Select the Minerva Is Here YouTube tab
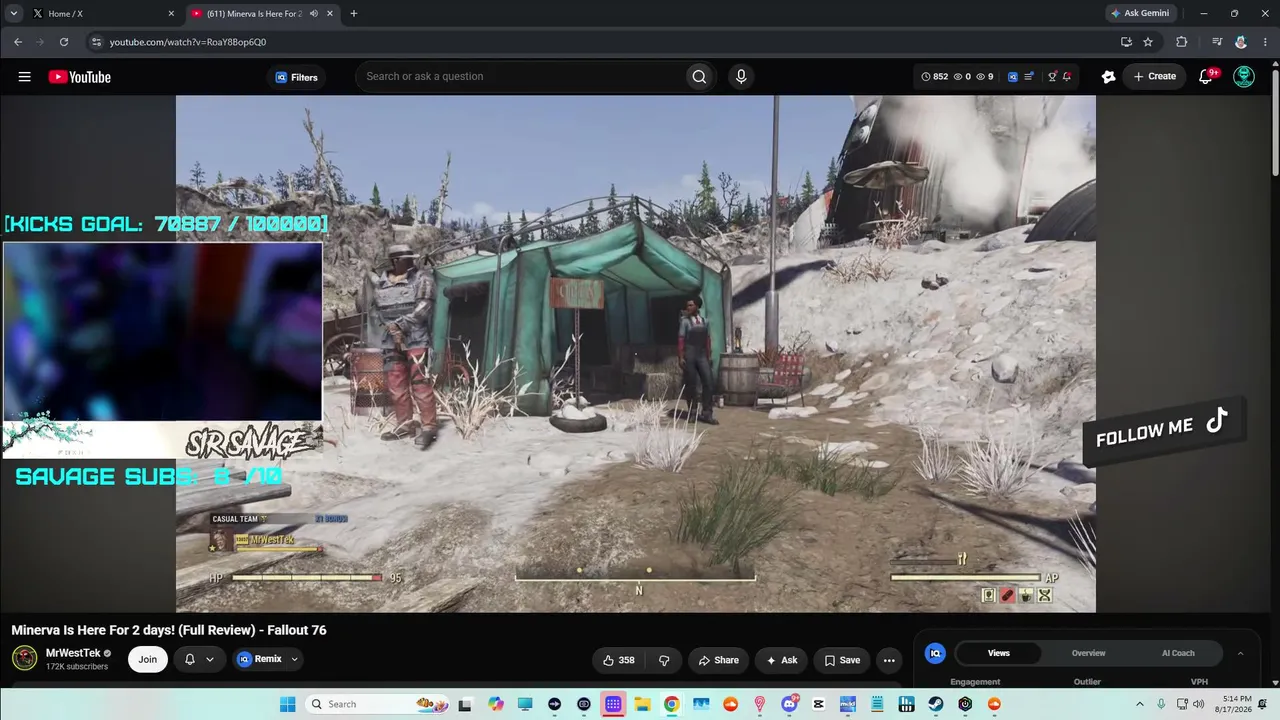 pos(252,13)
